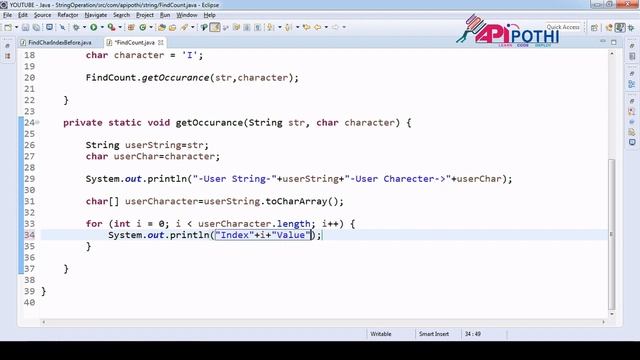This screenshot has height=360, width=640.
Task: Click the Next Annotation toolbar icon
Action: click(x=270, y=27)
